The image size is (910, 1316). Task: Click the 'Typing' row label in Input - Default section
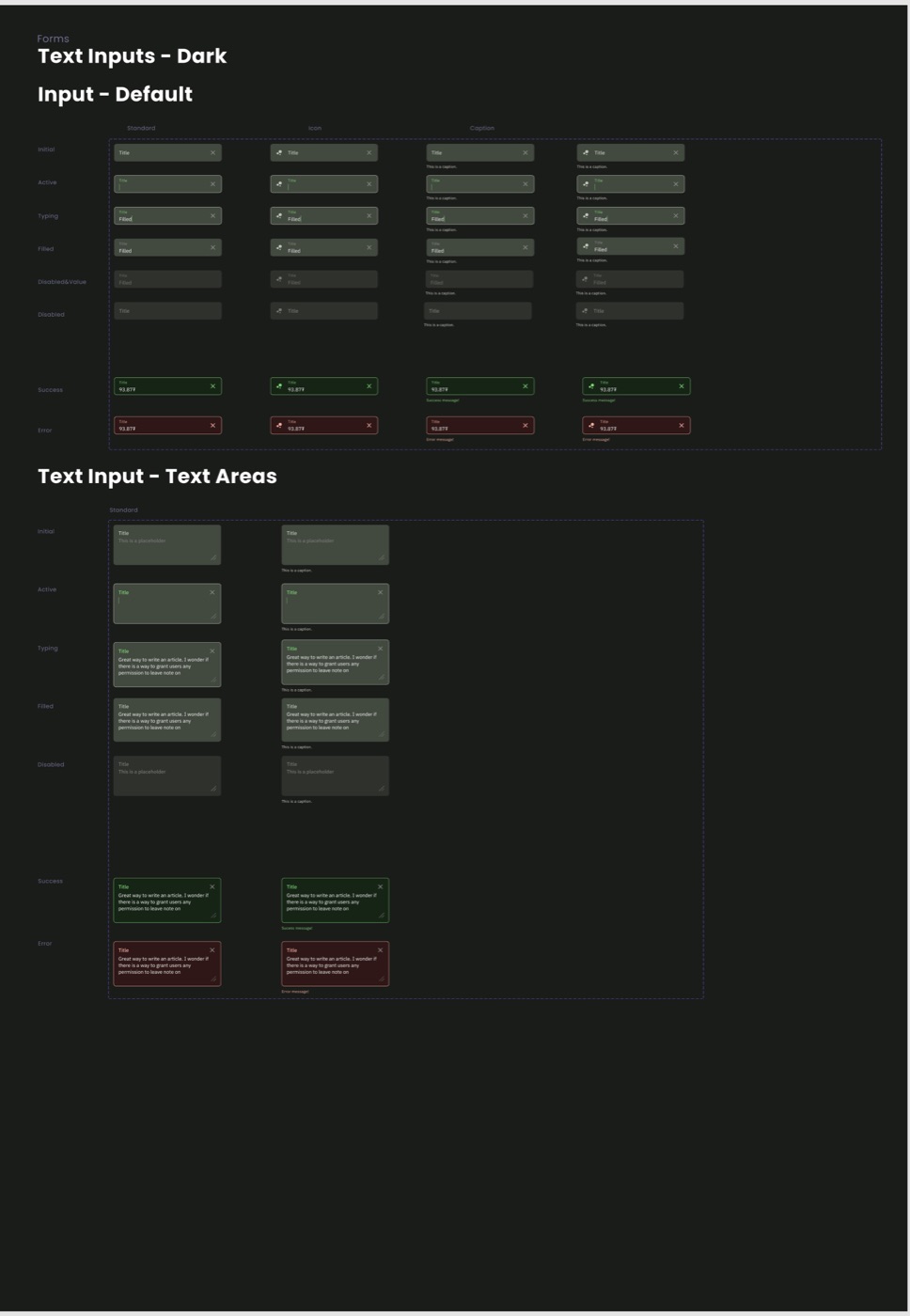[48, 216]
